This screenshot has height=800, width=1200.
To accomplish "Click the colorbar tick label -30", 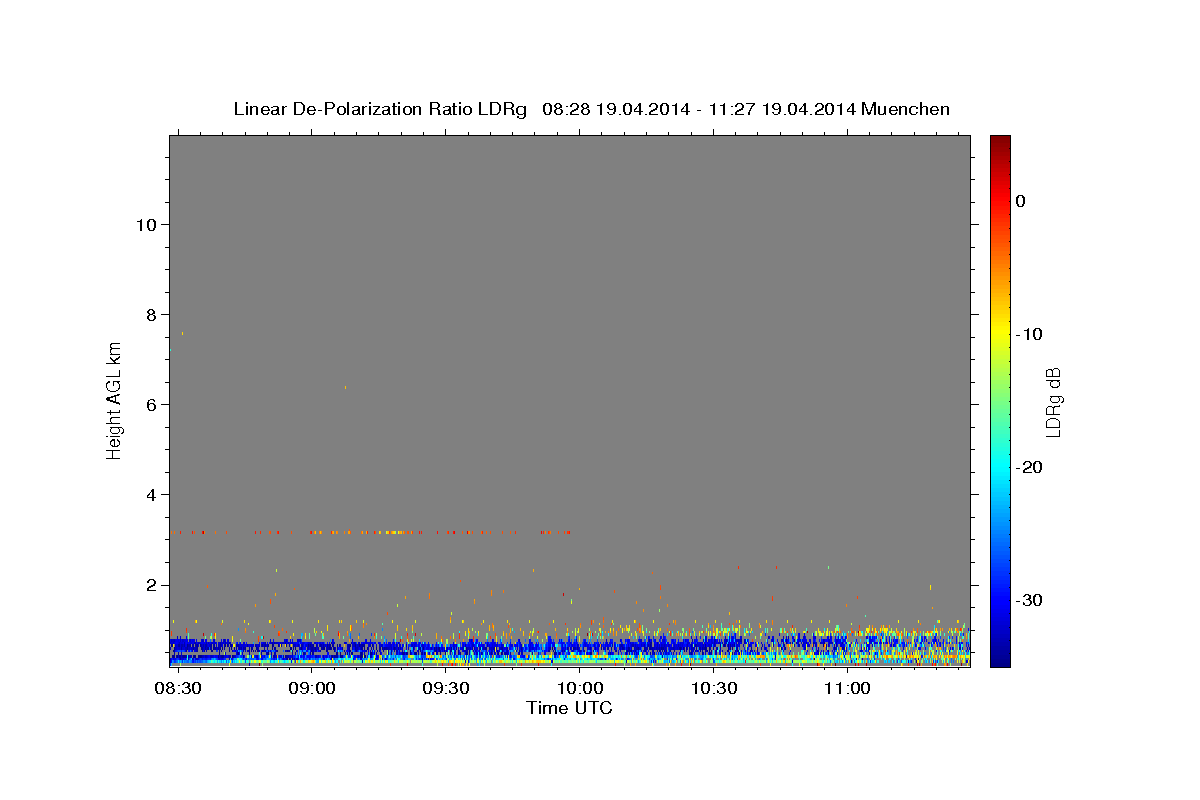I will pos(1030,600).
